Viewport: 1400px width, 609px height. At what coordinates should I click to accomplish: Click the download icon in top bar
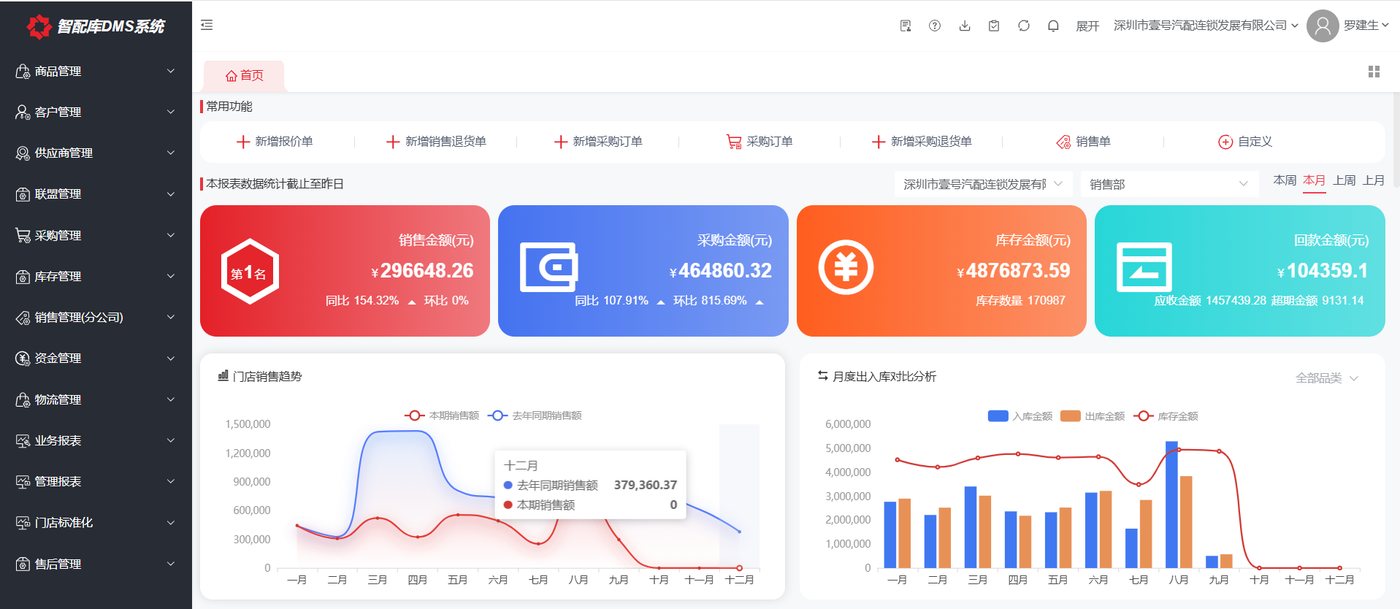(x=965, y=26)
